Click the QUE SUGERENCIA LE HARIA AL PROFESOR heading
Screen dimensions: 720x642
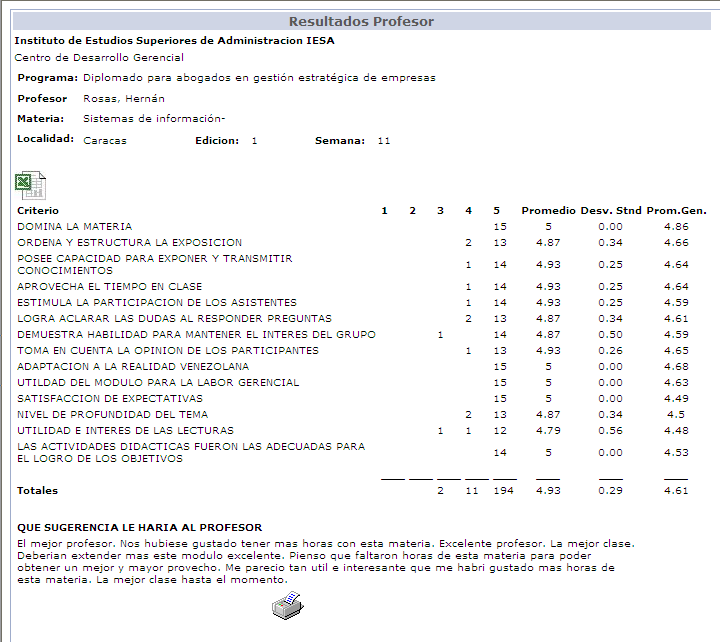[140, 527]
